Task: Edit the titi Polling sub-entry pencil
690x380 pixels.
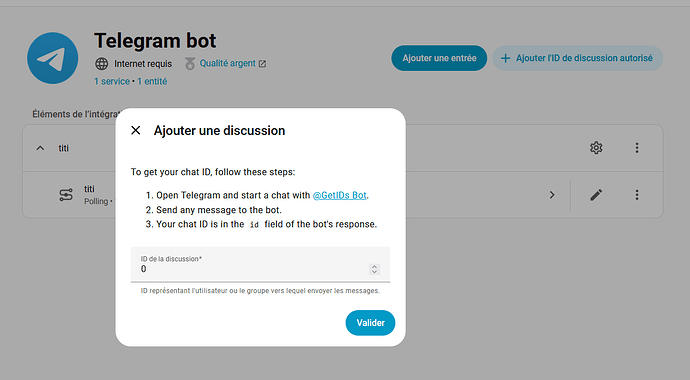Action: 596,195
